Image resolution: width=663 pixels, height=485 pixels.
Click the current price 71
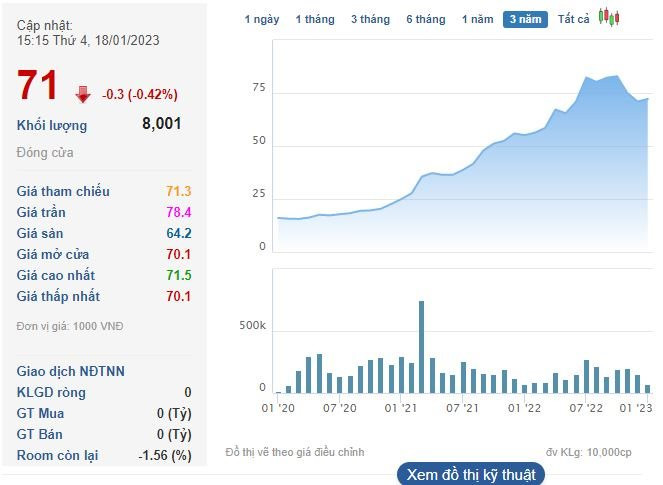click(38, 86)
